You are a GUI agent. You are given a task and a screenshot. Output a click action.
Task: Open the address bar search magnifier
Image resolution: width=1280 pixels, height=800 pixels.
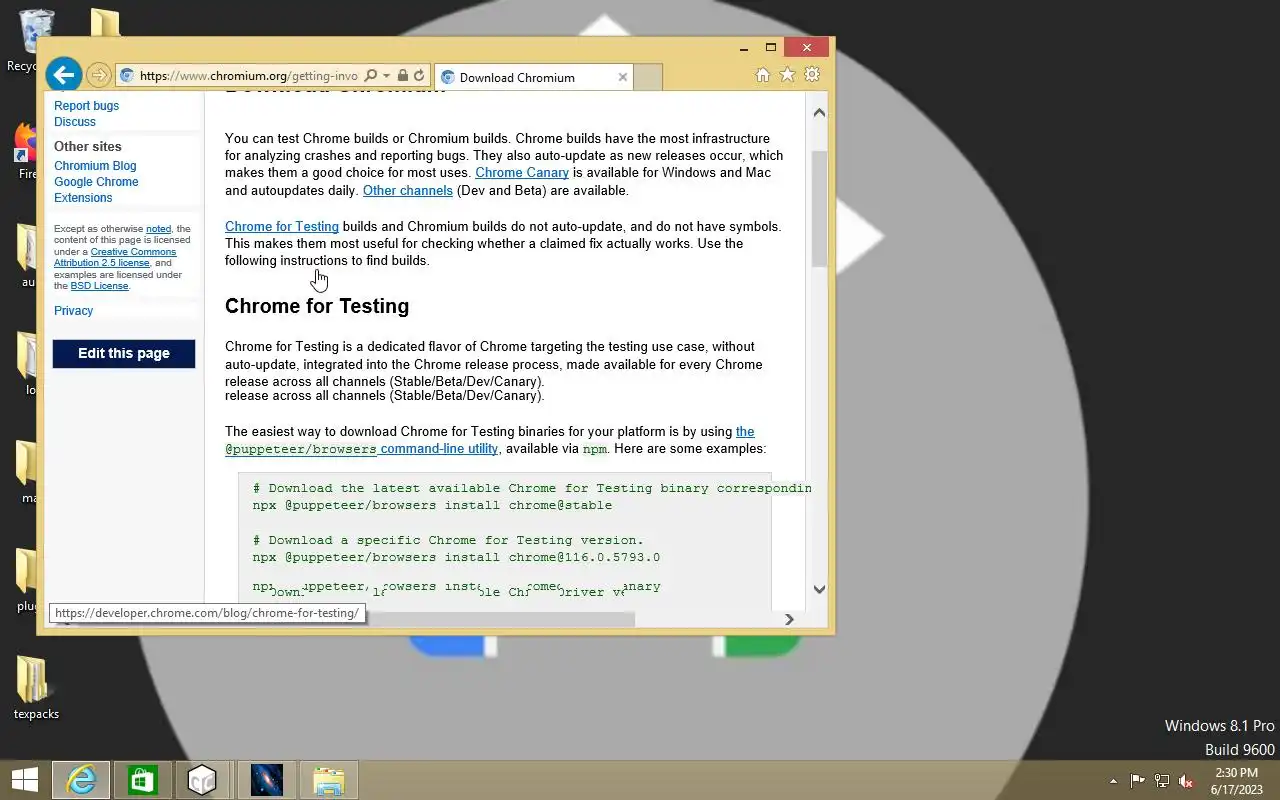click(x=371, y=76)
